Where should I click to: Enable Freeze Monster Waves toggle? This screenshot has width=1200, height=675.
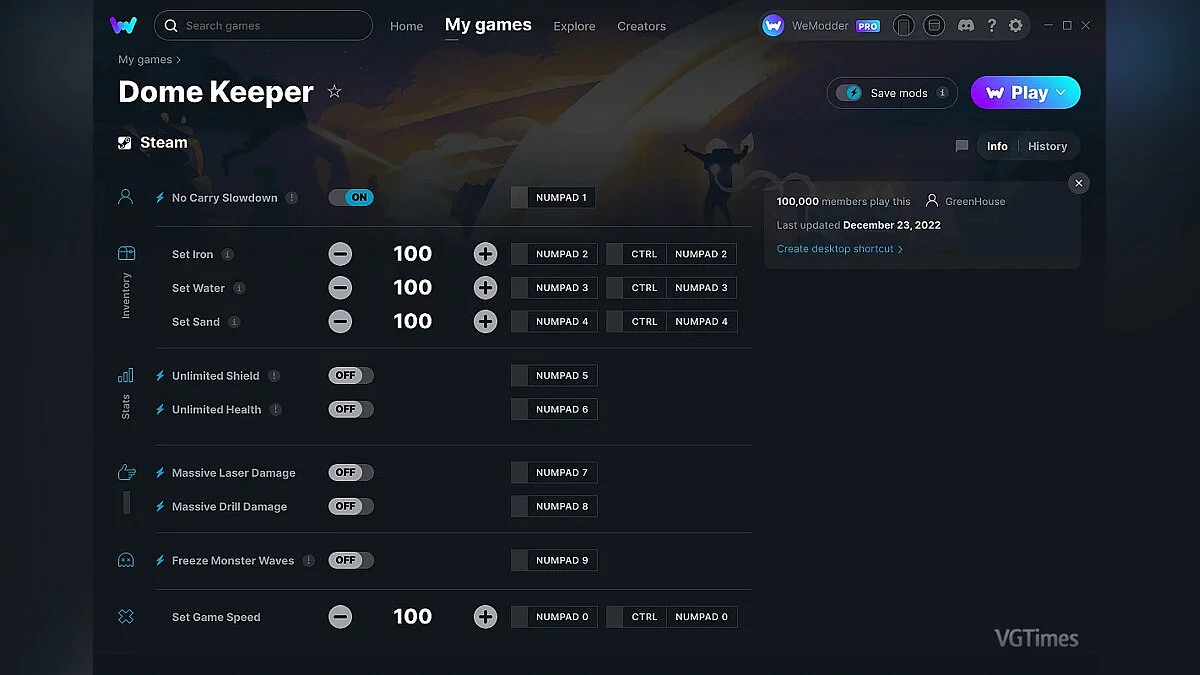click(x=351, y=561)
